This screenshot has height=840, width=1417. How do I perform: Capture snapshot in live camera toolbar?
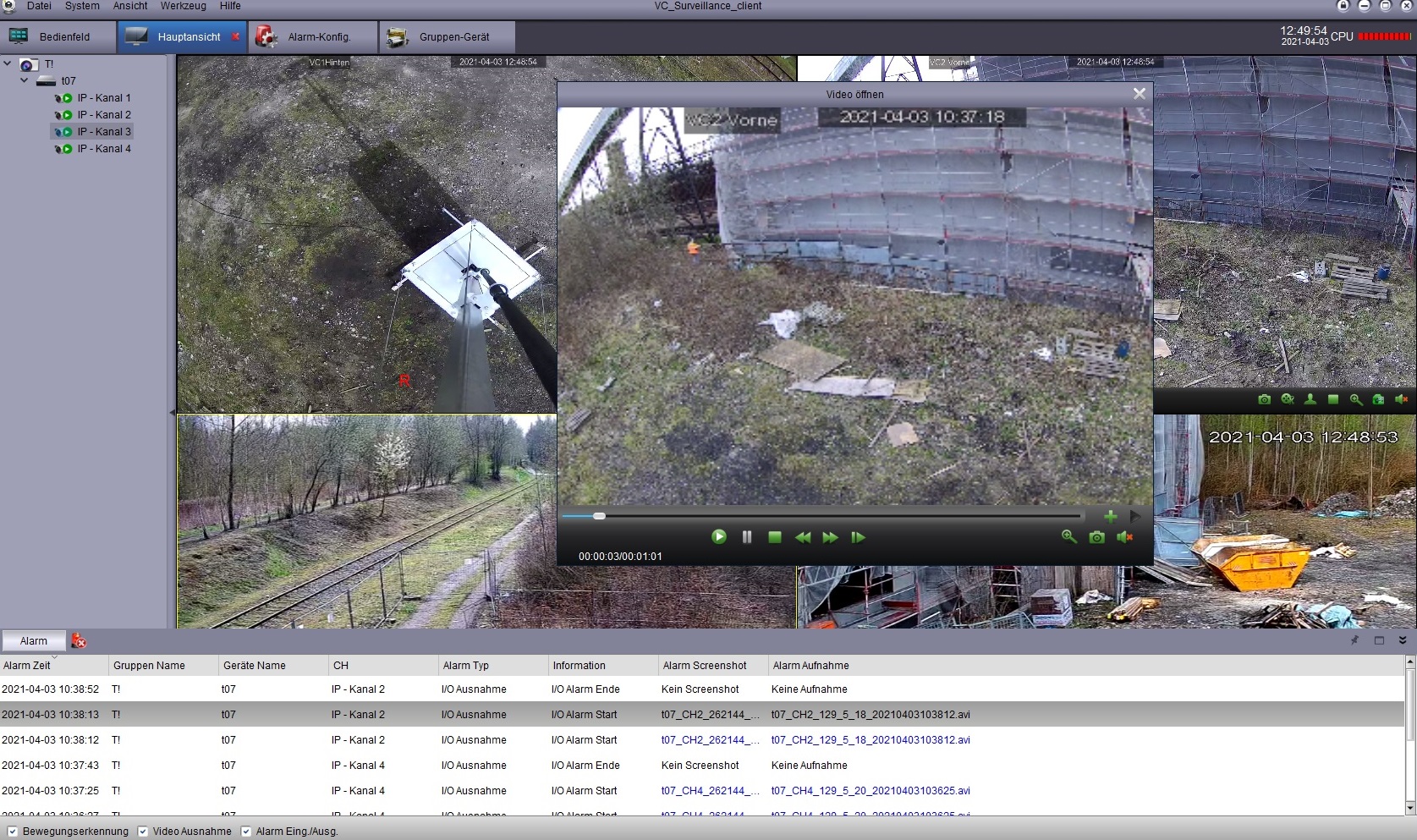tap(1264, 399)
